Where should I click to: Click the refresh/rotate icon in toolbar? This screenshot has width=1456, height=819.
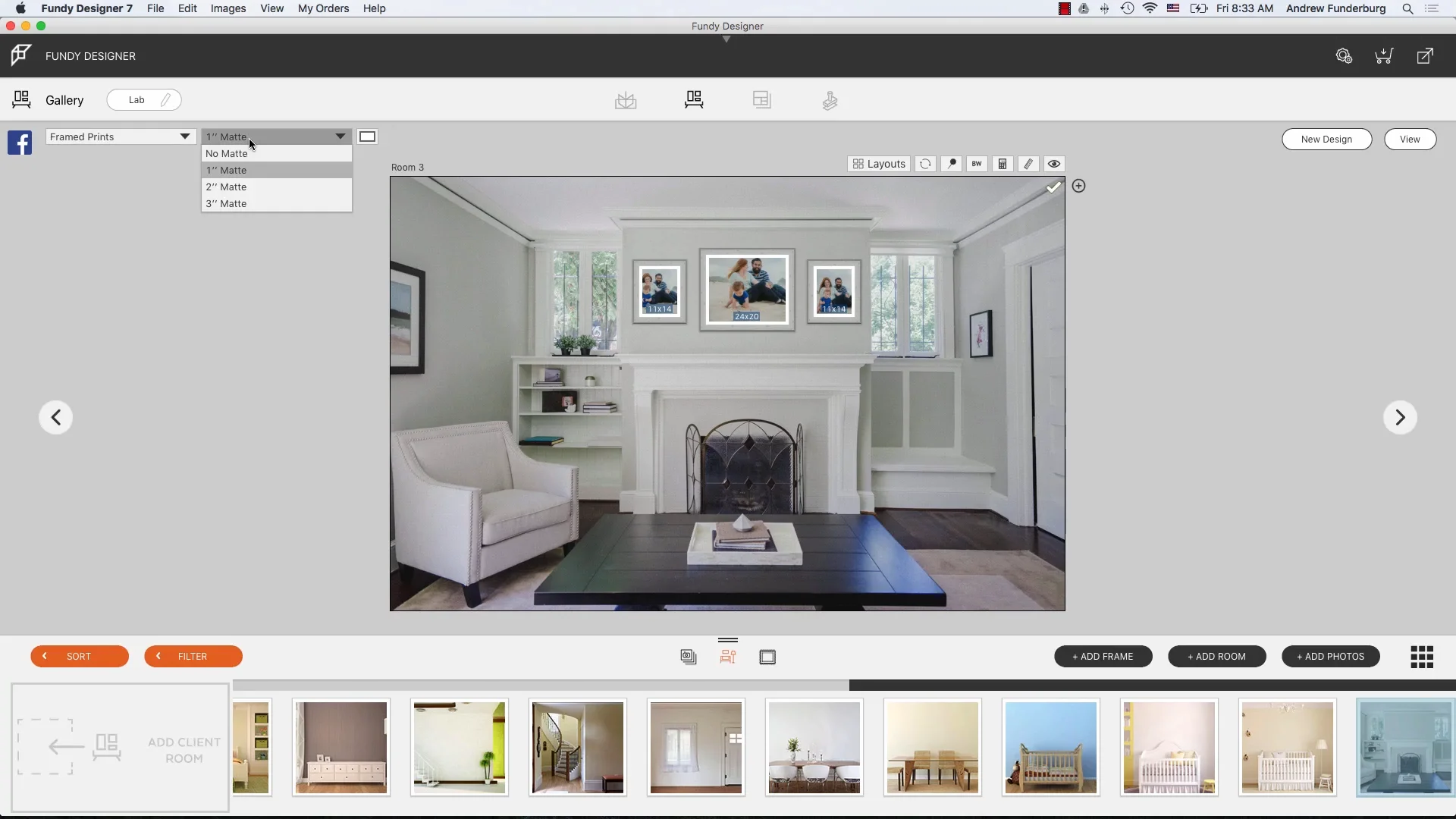pyautogui.click(x=924, y=164)
